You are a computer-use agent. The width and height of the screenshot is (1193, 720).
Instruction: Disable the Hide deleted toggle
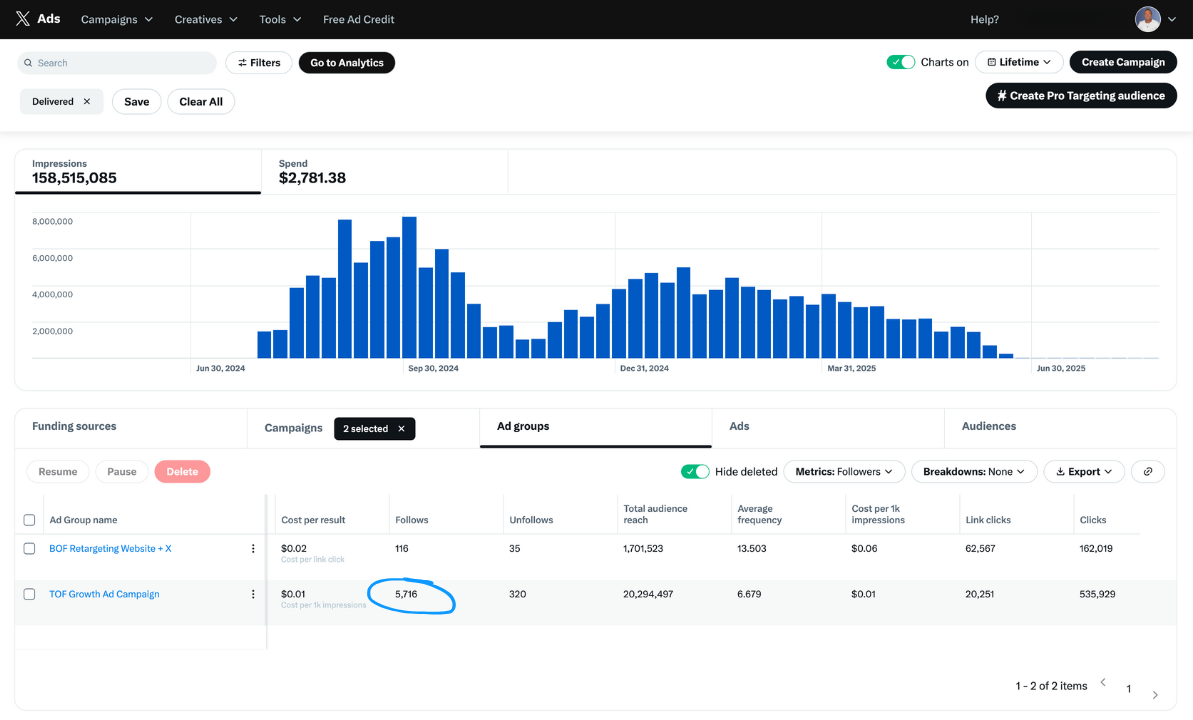click(x=695, y=471)
